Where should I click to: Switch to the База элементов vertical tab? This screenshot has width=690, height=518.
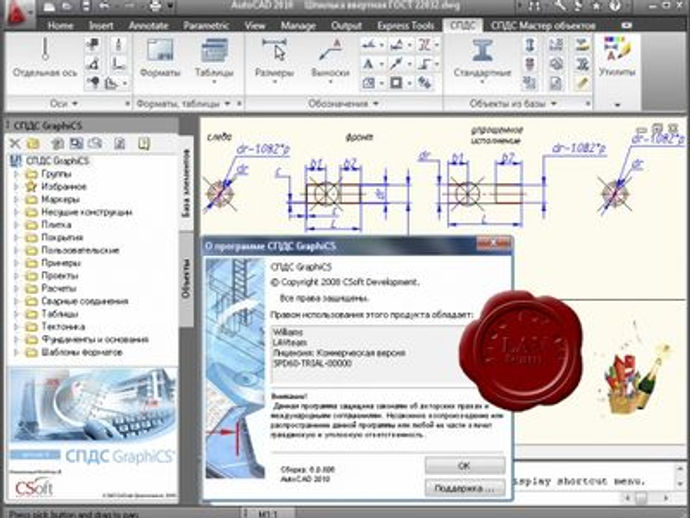pyautogui.click(x=186, y=183)
